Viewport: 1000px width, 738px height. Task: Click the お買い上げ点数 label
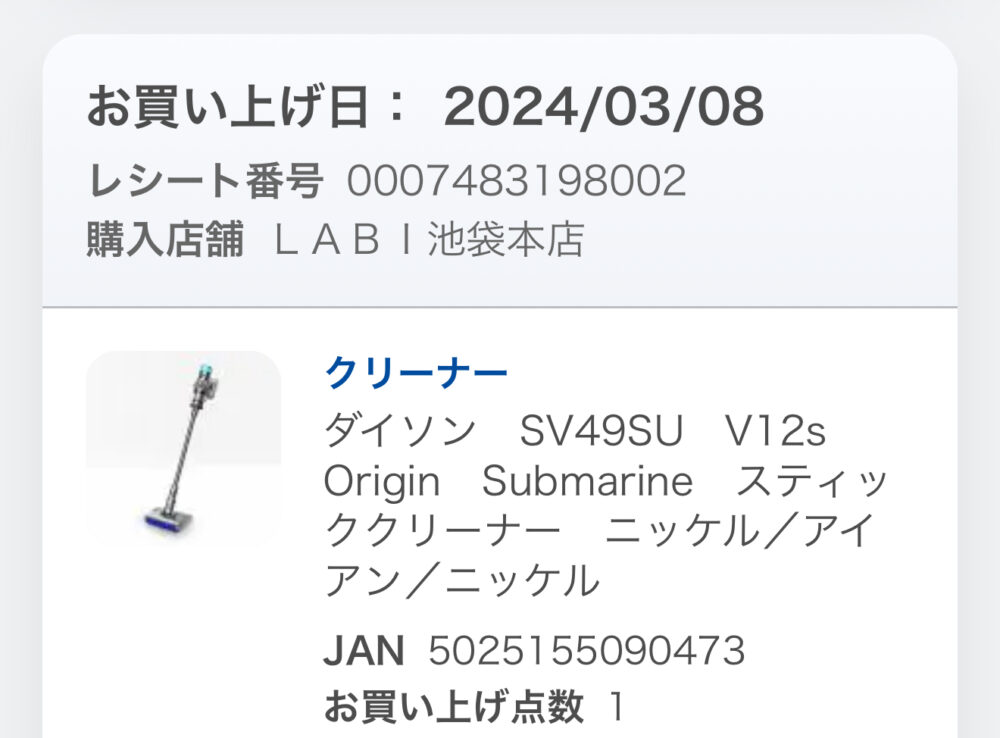coord(453,708)
